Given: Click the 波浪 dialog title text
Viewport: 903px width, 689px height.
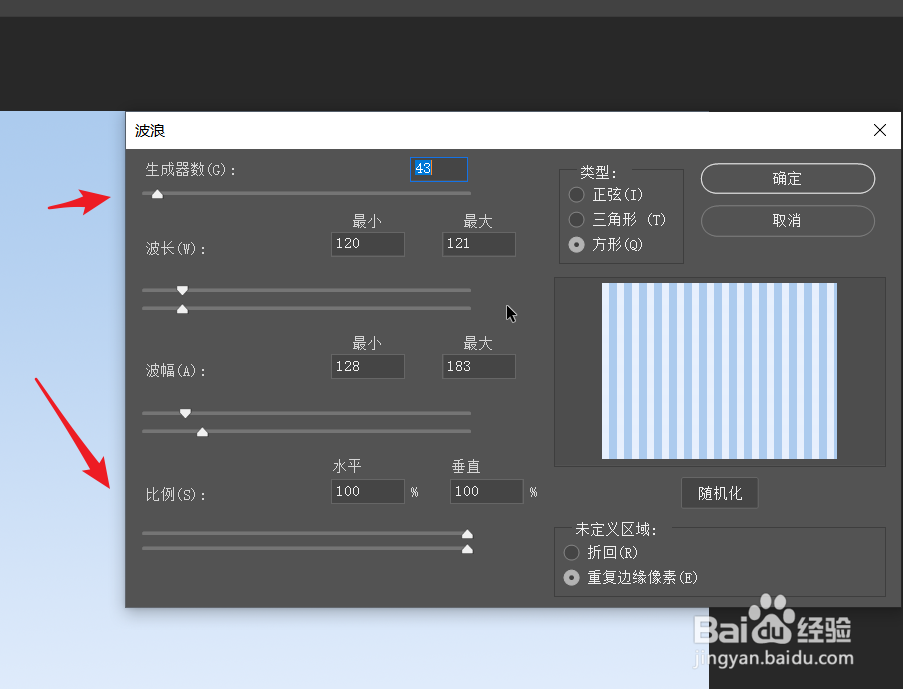Looking at the screenshot, I should [150, 131].
